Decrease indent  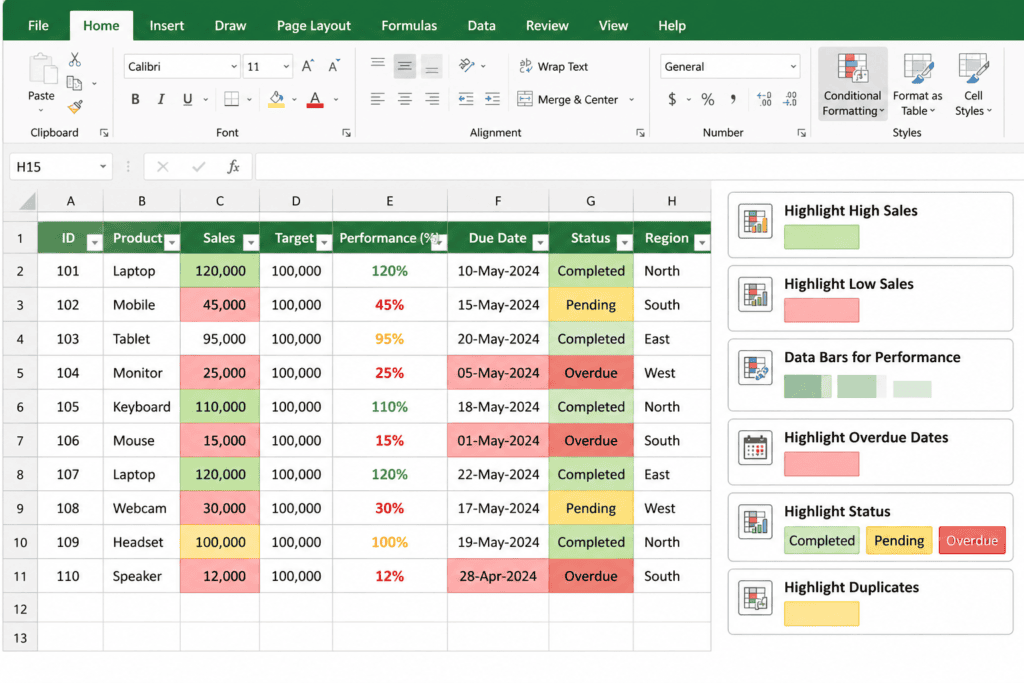[466, 99]
